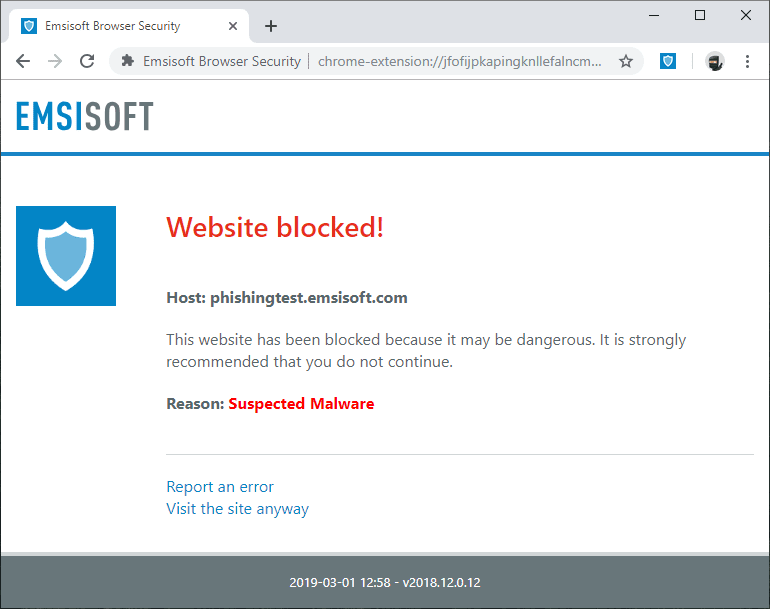Click the Report an error link
Screen dimensions: 770x609
(x=220, y=487)
